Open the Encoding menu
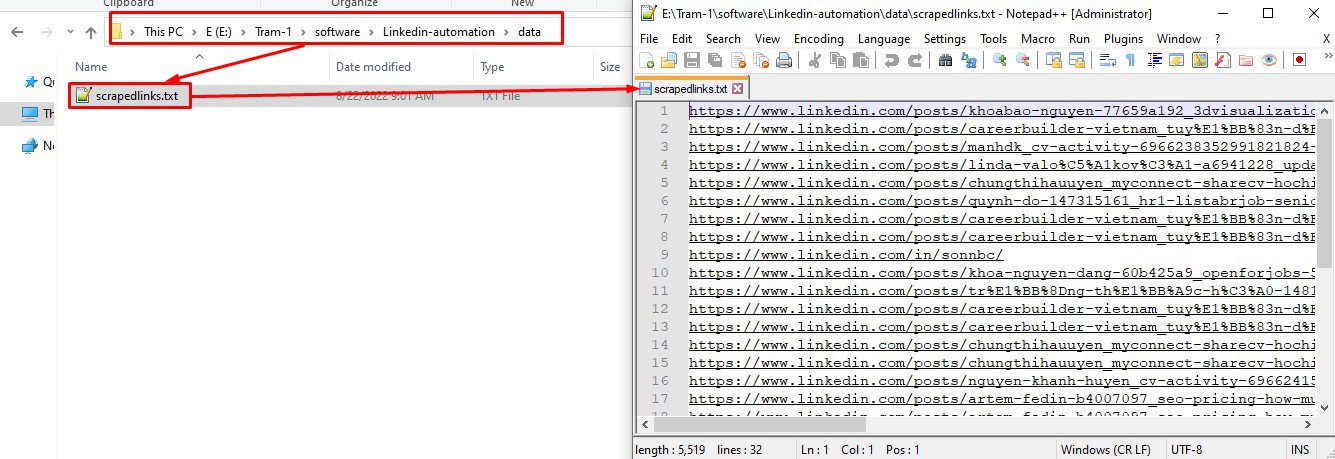The width and height of the screenshot is (1335, 459). (818, 39)
